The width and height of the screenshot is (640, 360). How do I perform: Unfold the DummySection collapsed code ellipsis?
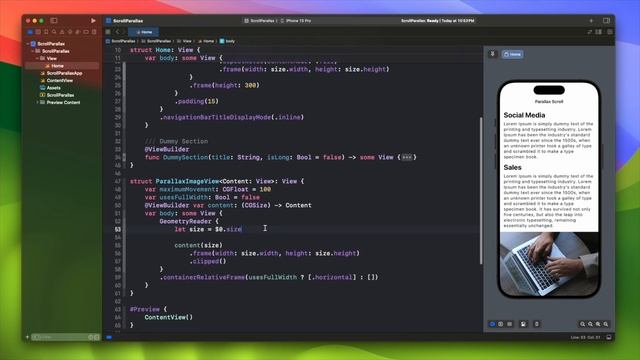(x=407, y=157)
